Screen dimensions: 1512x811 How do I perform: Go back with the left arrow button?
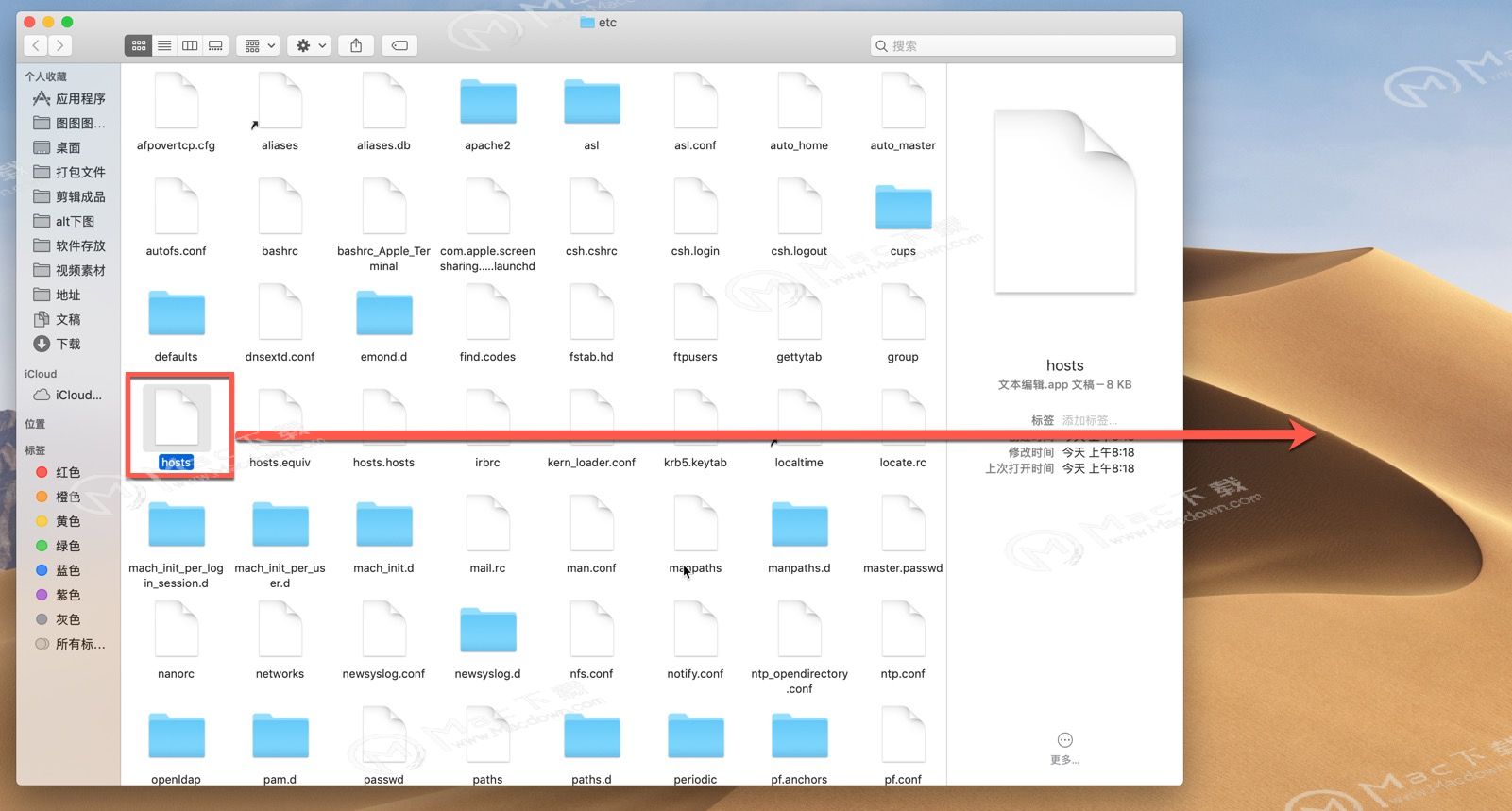click(x=36, y=45)
